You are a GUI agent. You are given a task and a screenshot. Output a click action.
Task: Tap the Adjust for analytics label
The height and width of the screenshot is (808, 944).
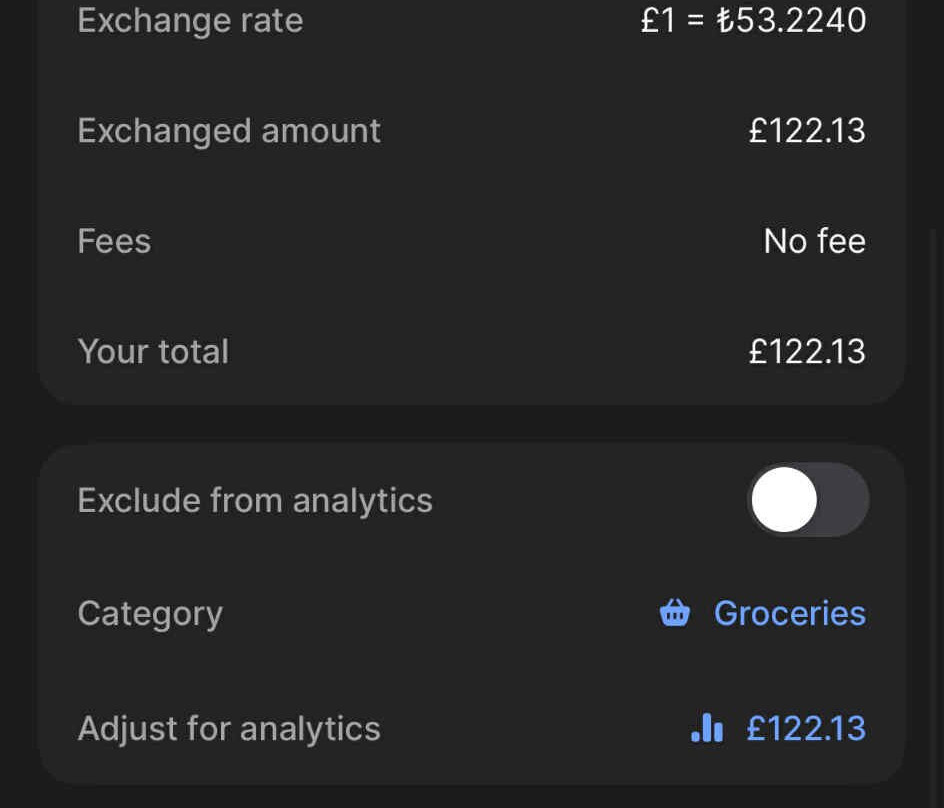[x=229, y=728]
